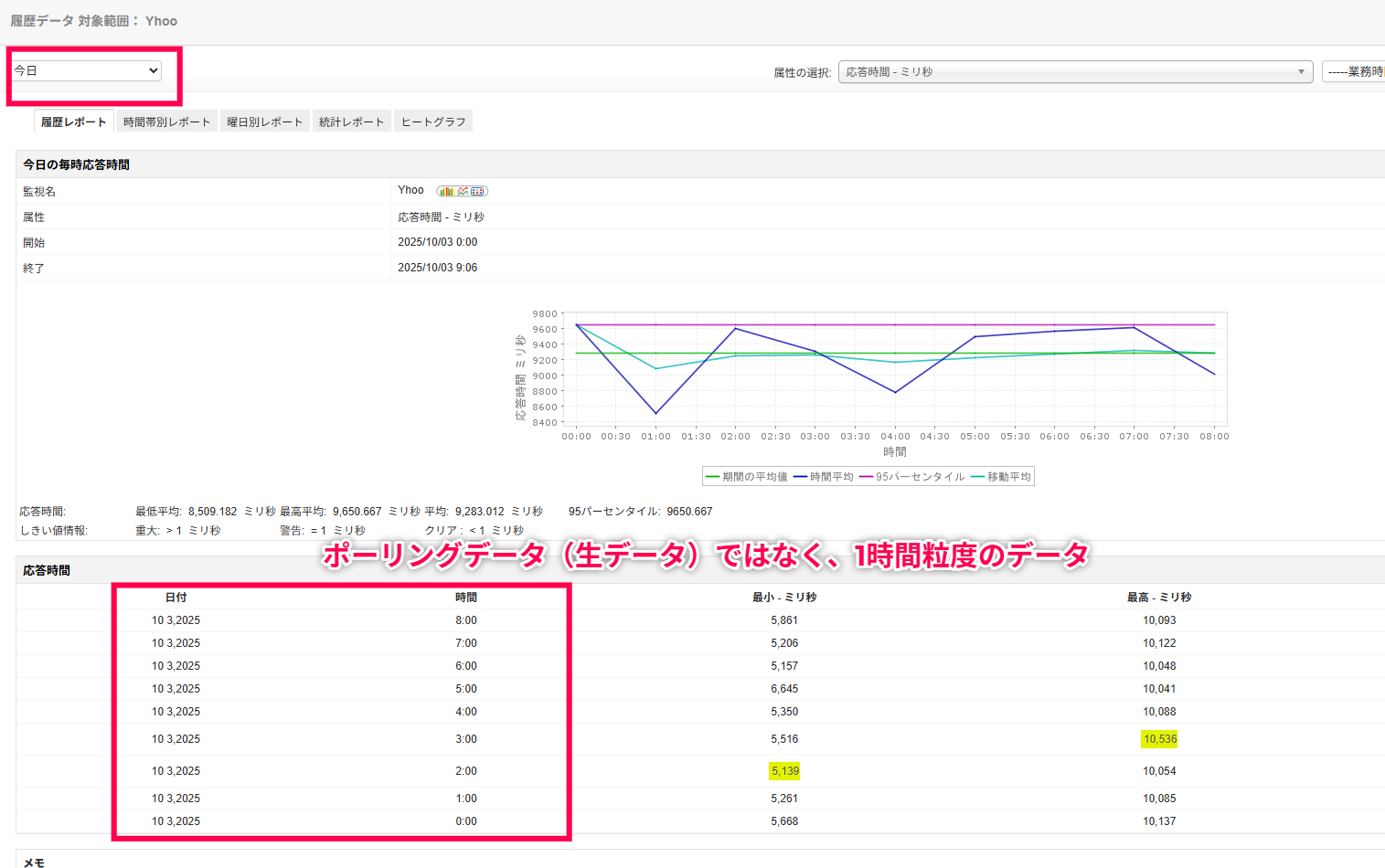Select the 6:00 time cell
Viewport: 1385px width, 868px height.
(x=466, y=666)
